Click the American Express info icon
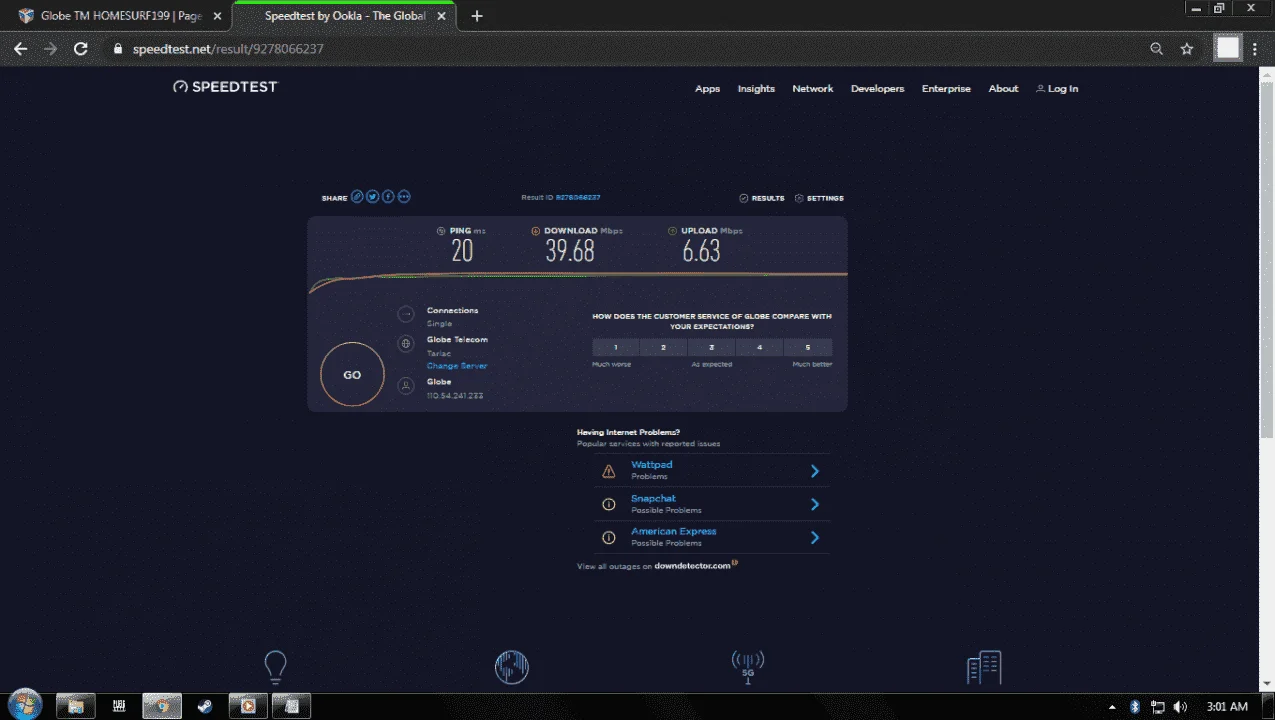This screenshot has height=720, width=1275. click(608, 537)
